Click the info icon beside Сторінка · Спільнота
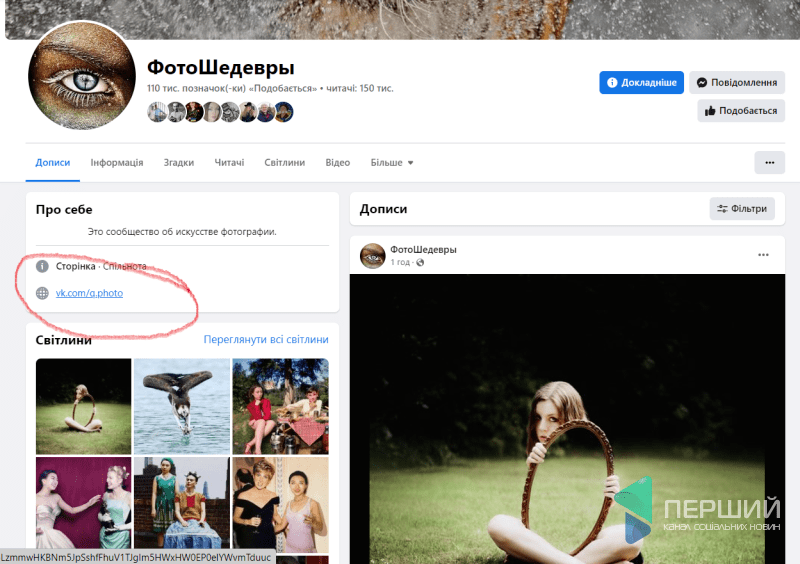The width and height of the screenshot is (800, 564). click(42, 266)
